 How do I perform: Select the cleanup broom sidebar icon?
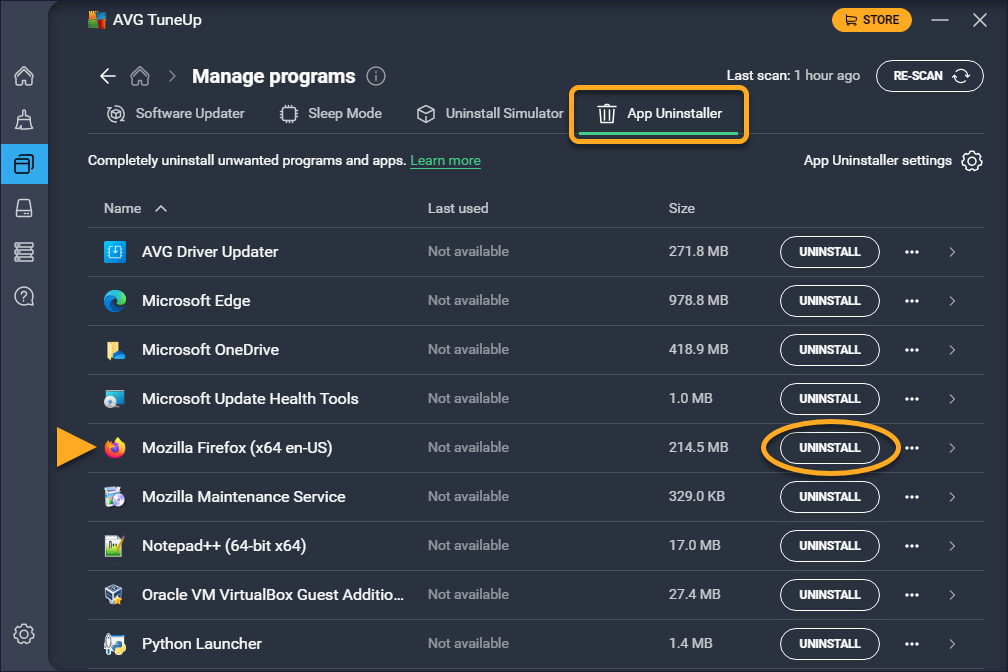coord(24,120)
